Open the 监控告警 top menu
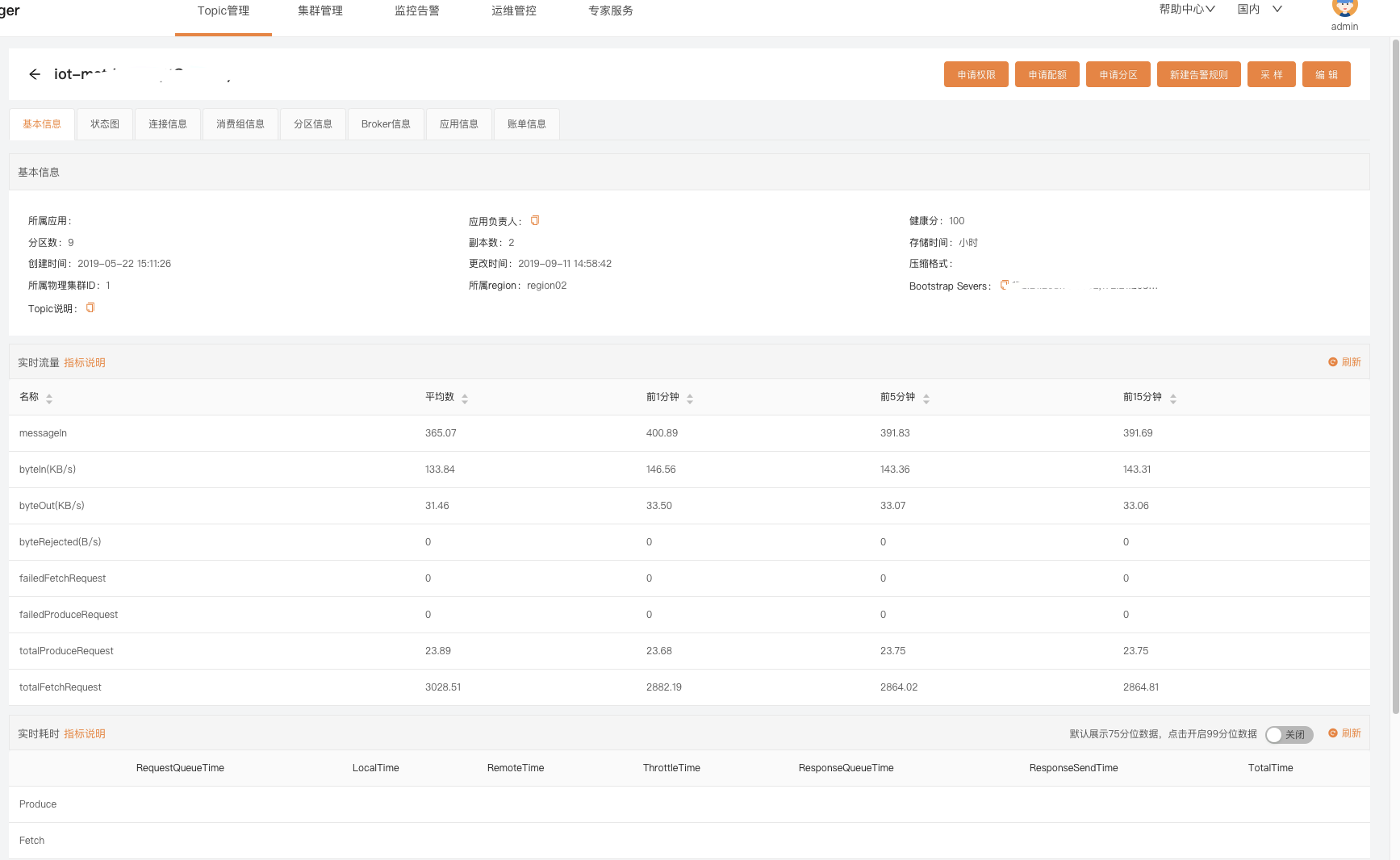Image resolution: width=1400 pixels, height=860 pixels. tap(417, 10)
